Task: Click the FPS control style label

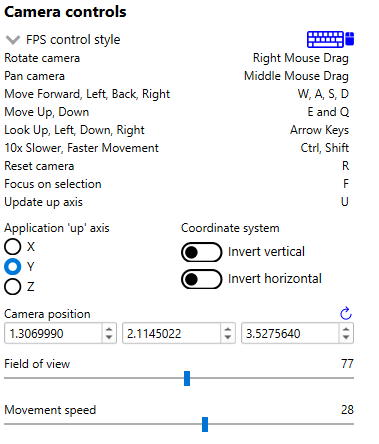Action: [73, 40]
